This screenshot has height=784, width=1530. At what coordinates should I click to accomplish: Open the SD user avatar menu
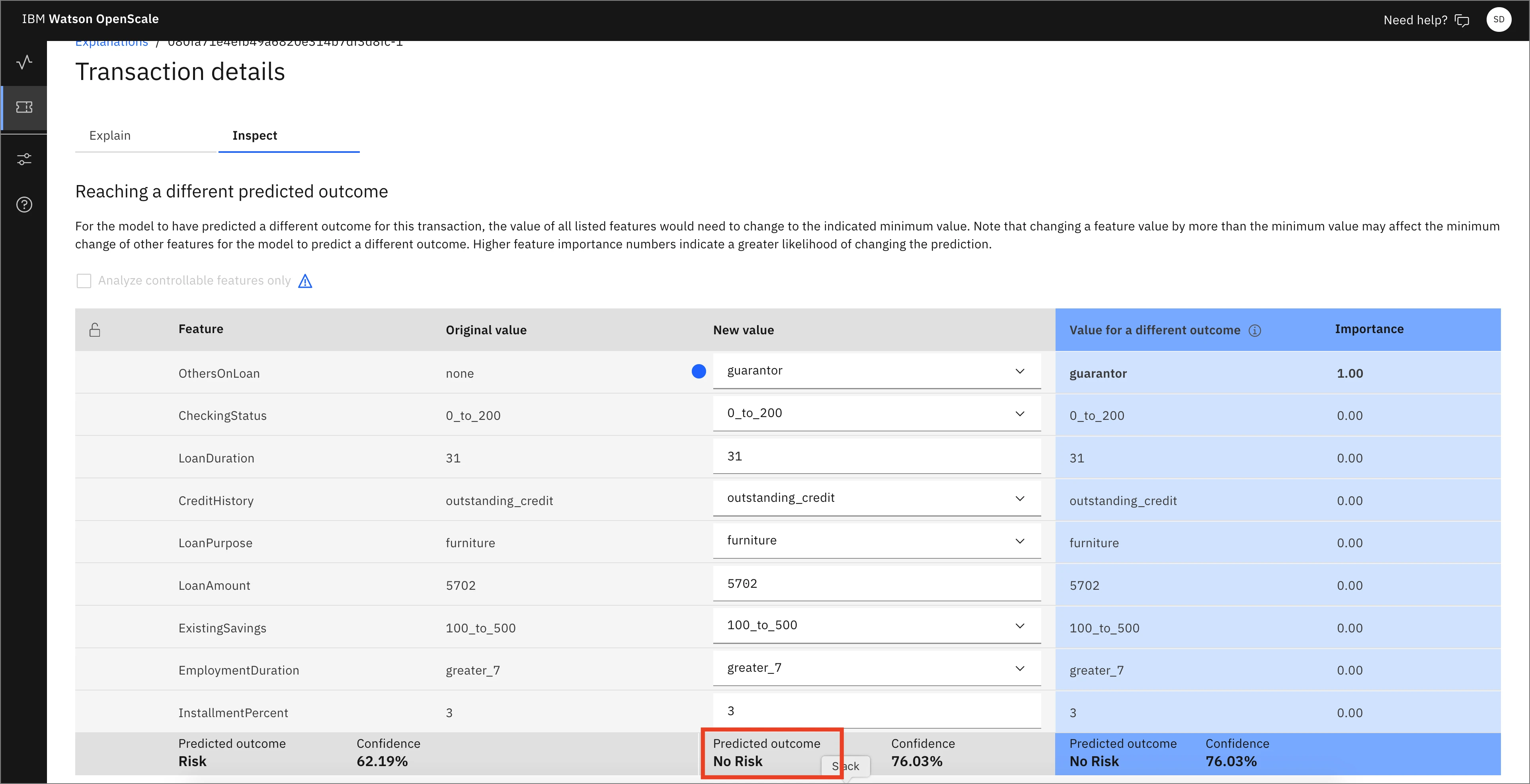tap(1499, 20)
